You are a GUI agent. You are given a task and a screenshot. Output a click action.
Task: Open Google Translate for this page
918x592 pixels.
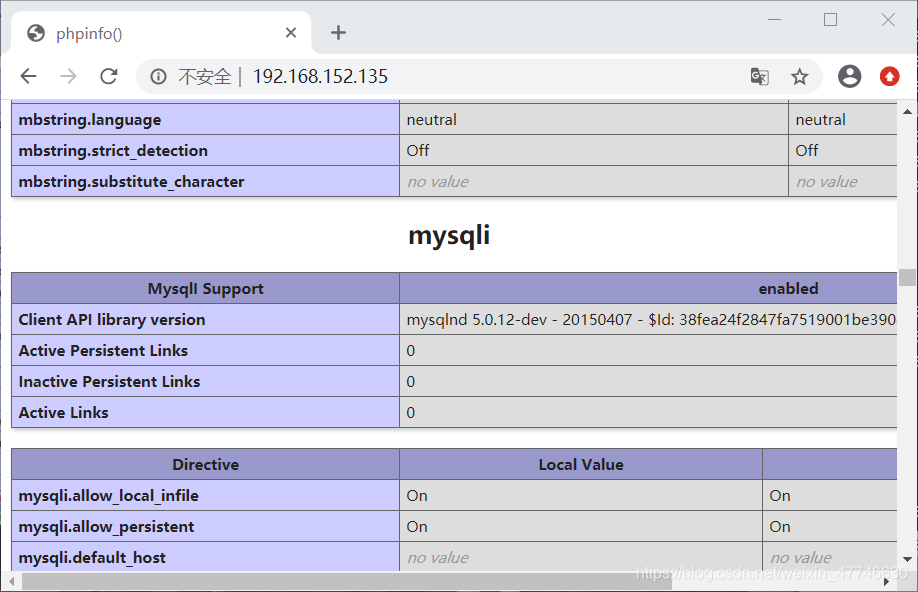tap(759, 77)
